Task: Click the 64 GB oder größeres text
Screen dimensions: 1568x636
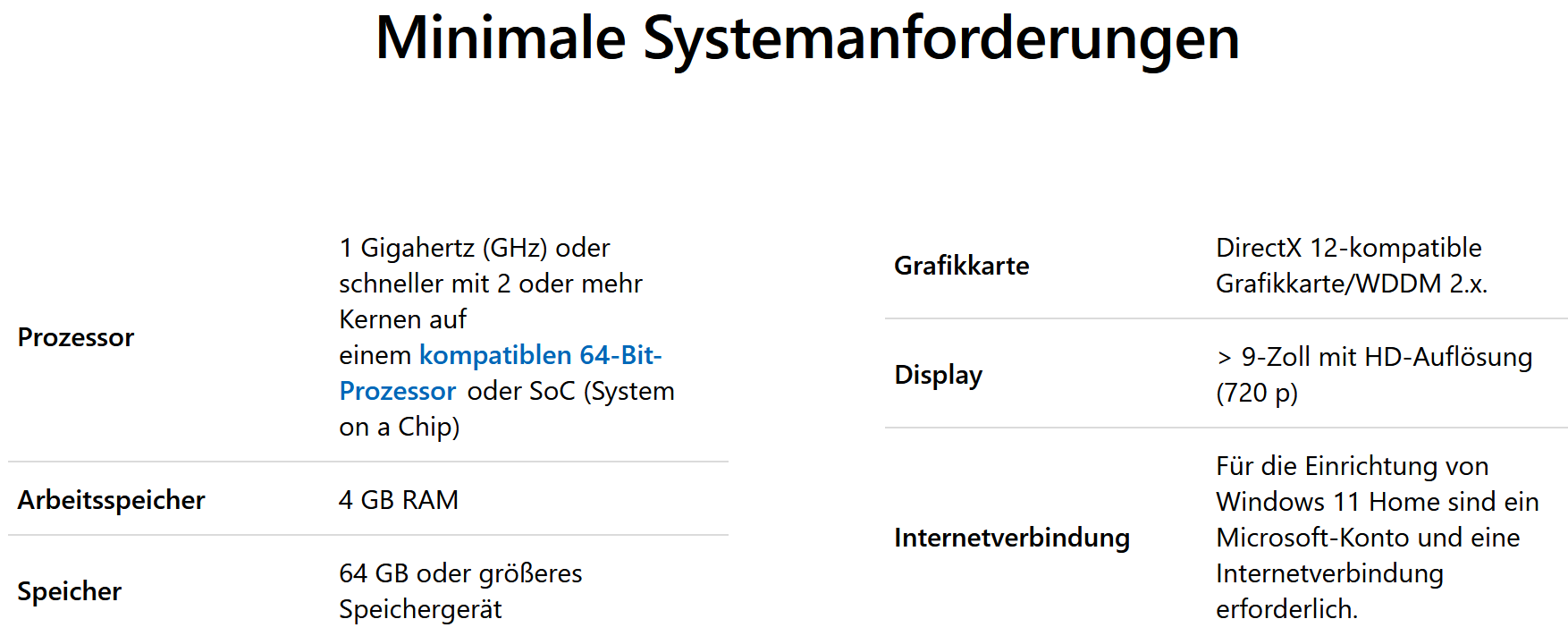Action: pyautogui.click(x=460, y=573)
